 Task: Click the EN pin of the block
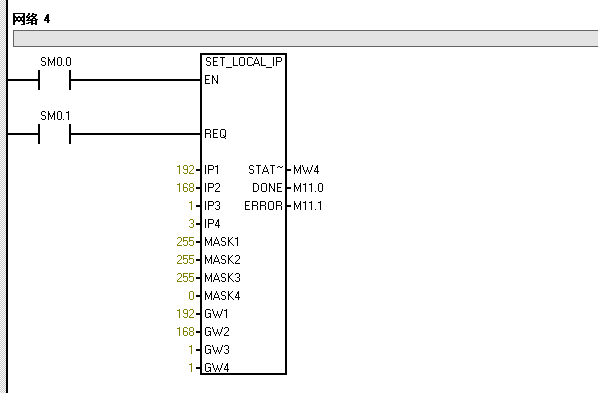pyautogui.click(x=212, y=80)
